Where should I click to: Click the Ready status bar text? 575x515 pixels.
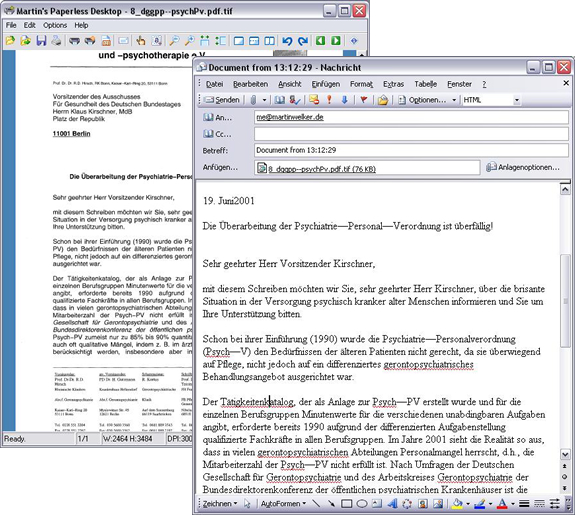tap(15, 439)
